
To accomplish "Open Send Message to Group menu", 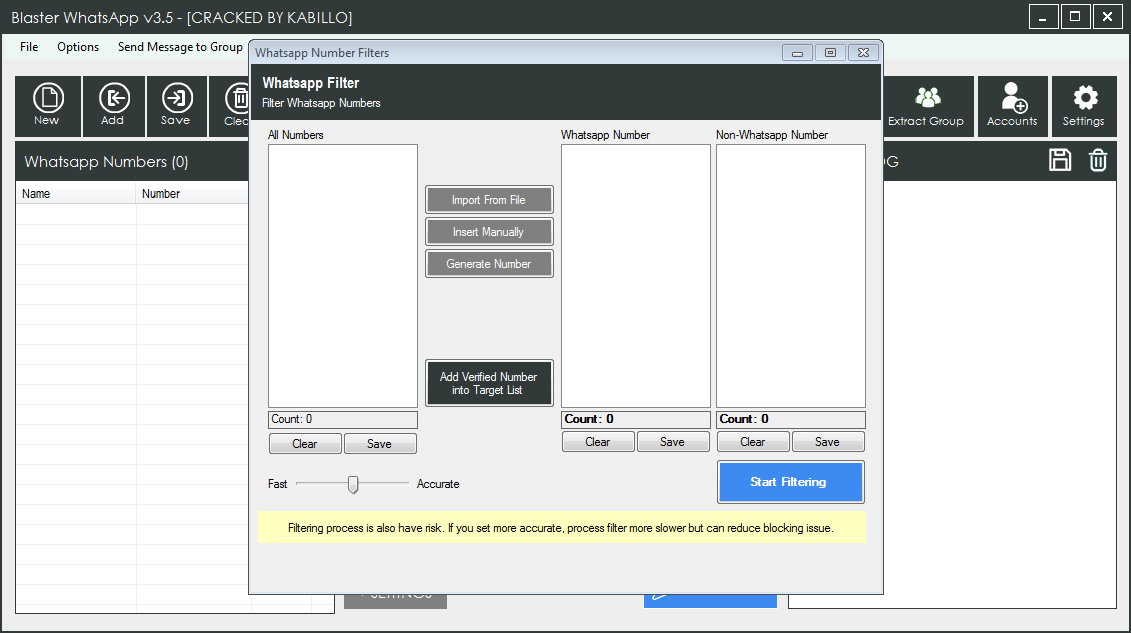I will [x=180, y=47].
